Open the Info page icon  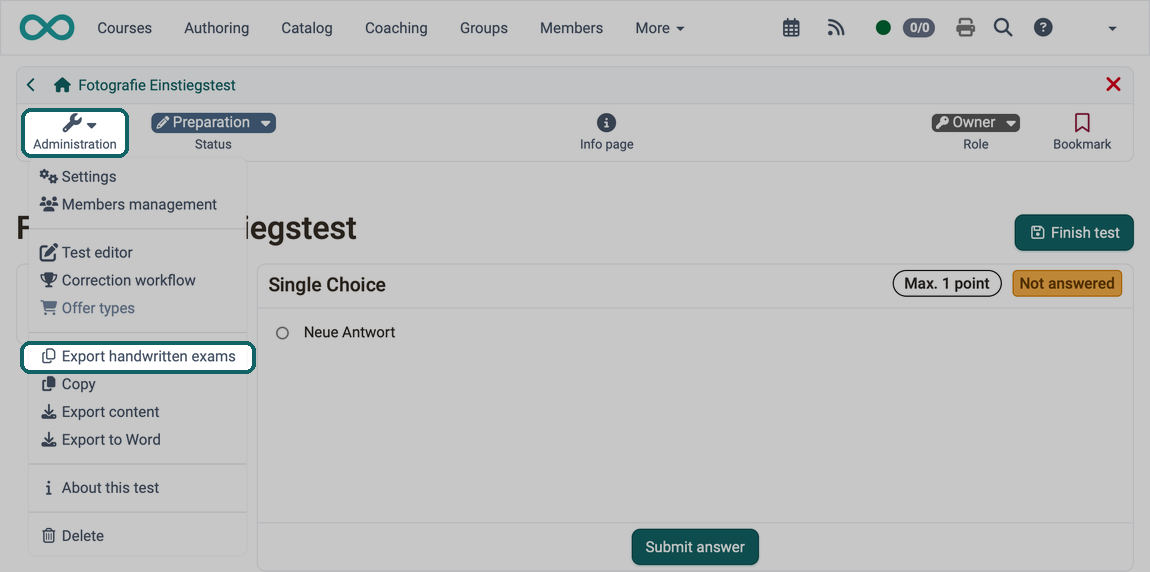pos(606,122)
